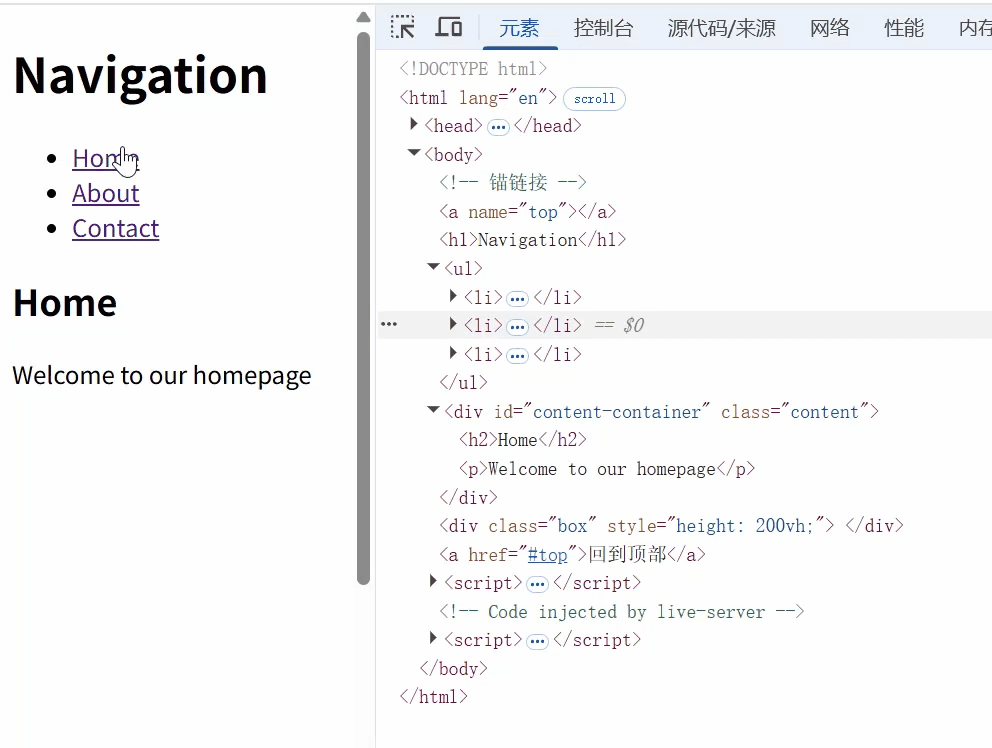
Task: Expand the head element
Action: click(414, 124)
